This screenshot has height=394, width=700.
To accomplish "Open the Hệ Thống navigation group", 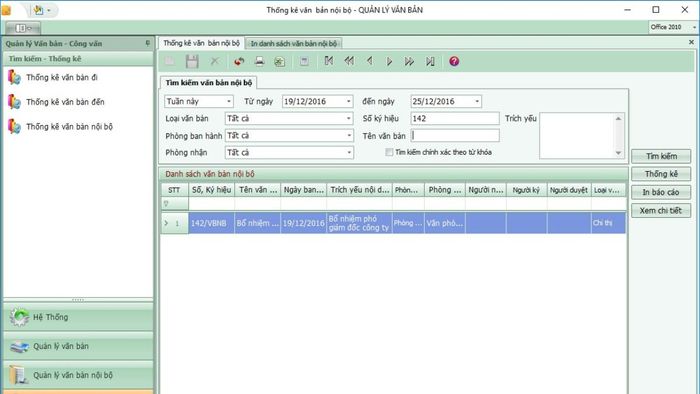I will coord(78,317).
